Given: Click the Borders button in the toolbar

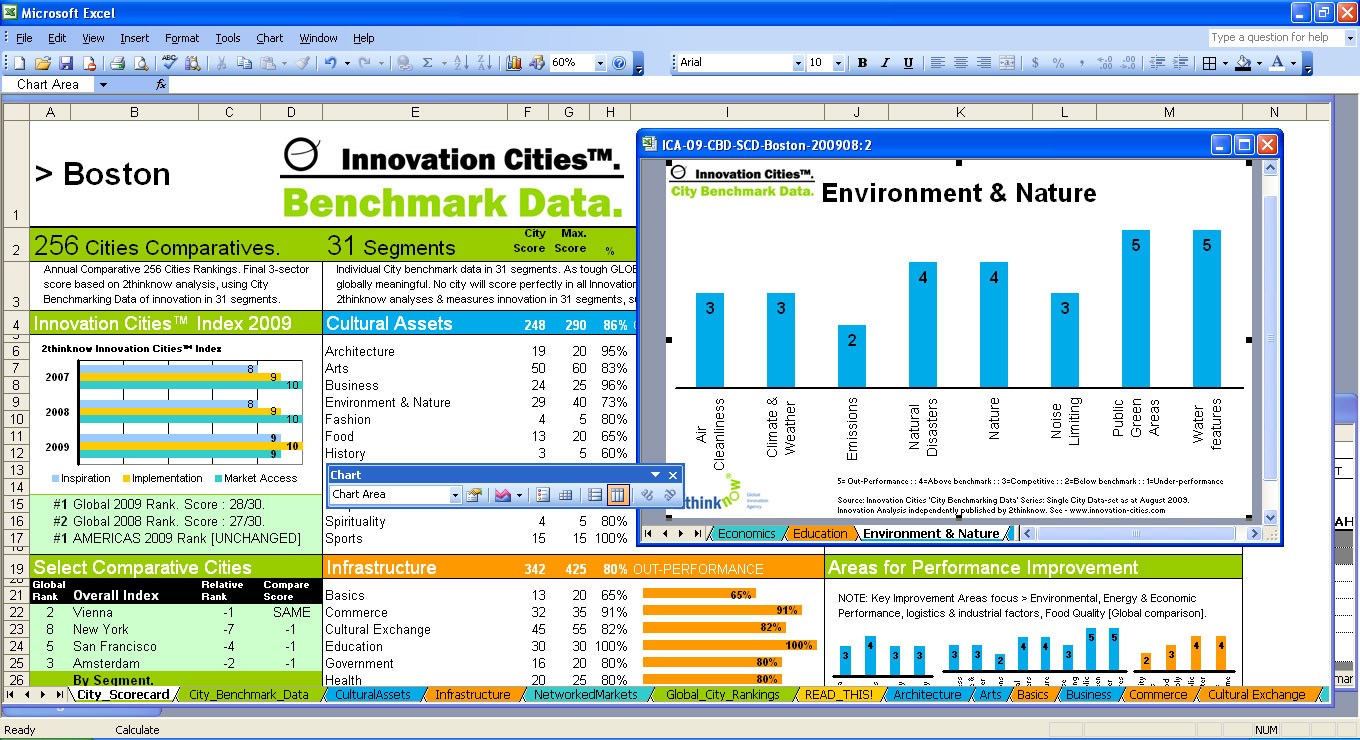Looking at the screenshot, I should (1209, 63).
